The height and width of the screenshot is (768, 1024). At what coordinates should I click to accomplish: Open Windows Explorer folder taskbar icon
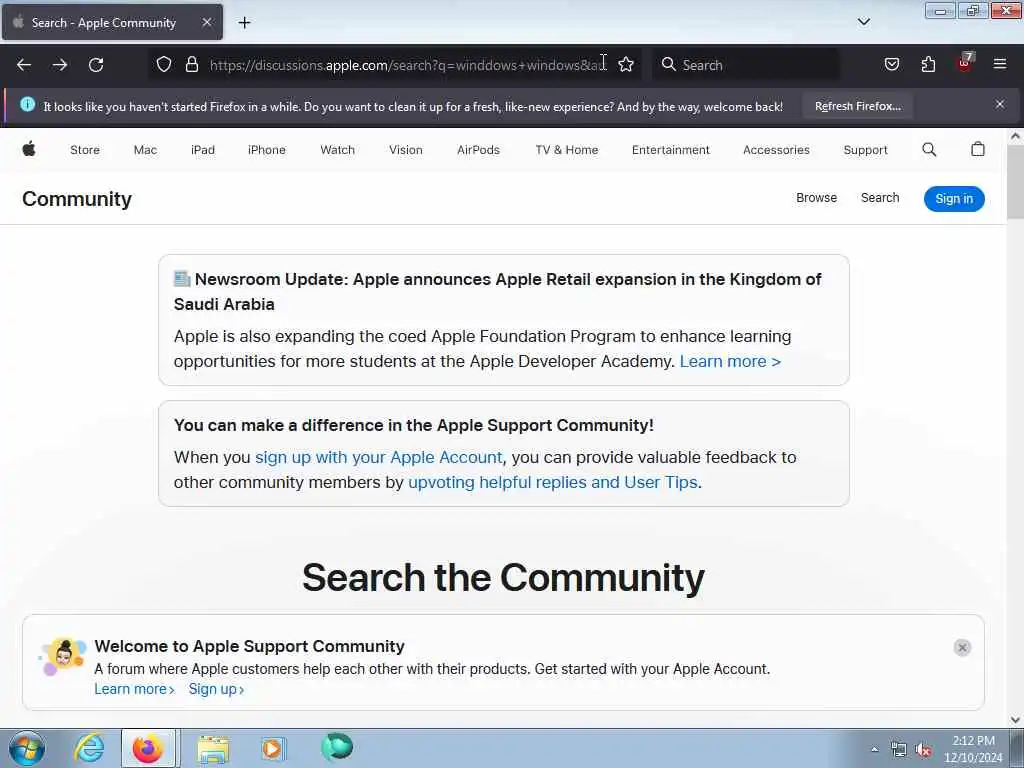tap(213, 748)
